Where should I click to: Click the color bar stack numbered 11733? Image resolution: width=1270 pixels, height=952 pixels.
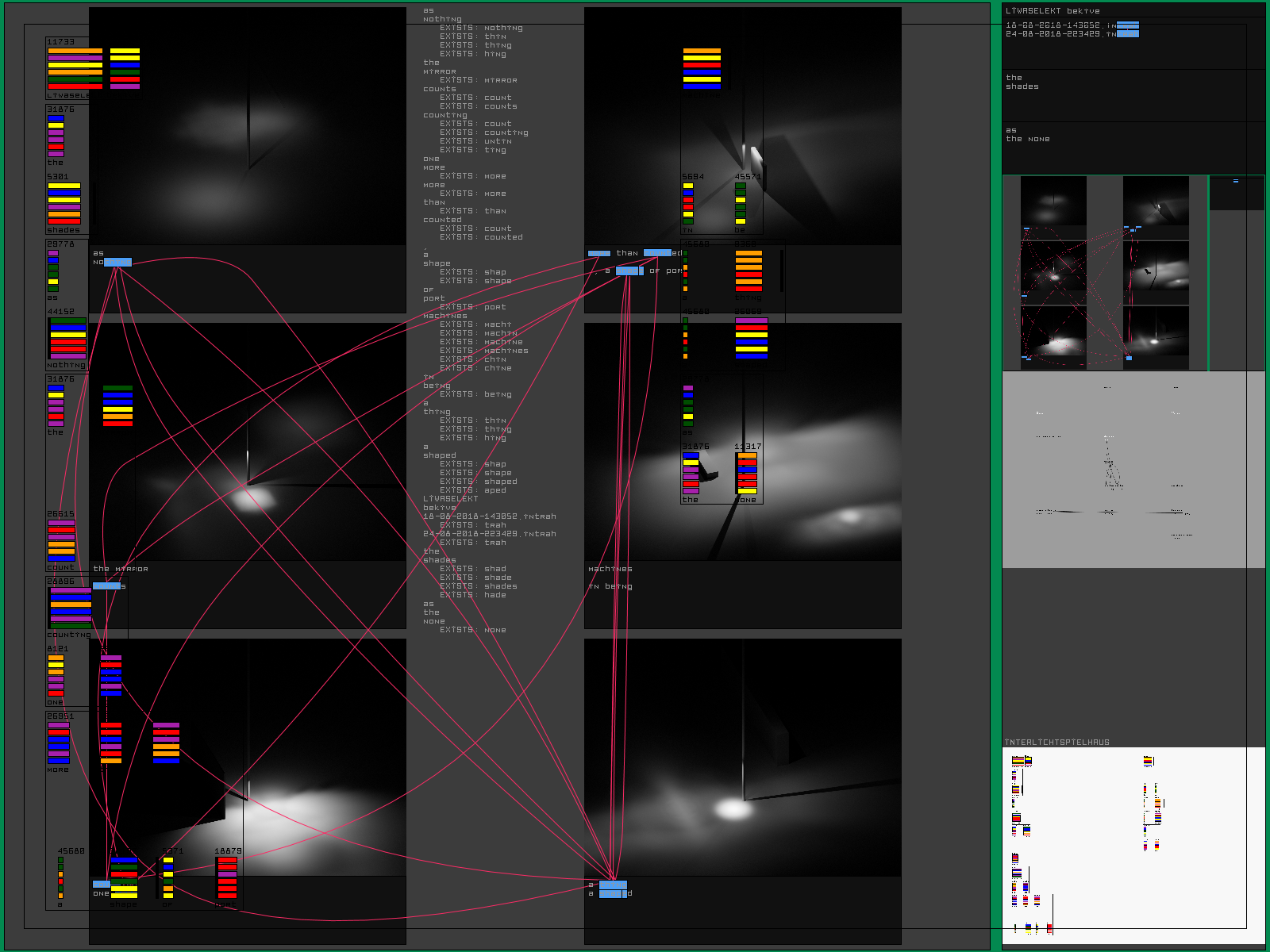coord(75,68)
